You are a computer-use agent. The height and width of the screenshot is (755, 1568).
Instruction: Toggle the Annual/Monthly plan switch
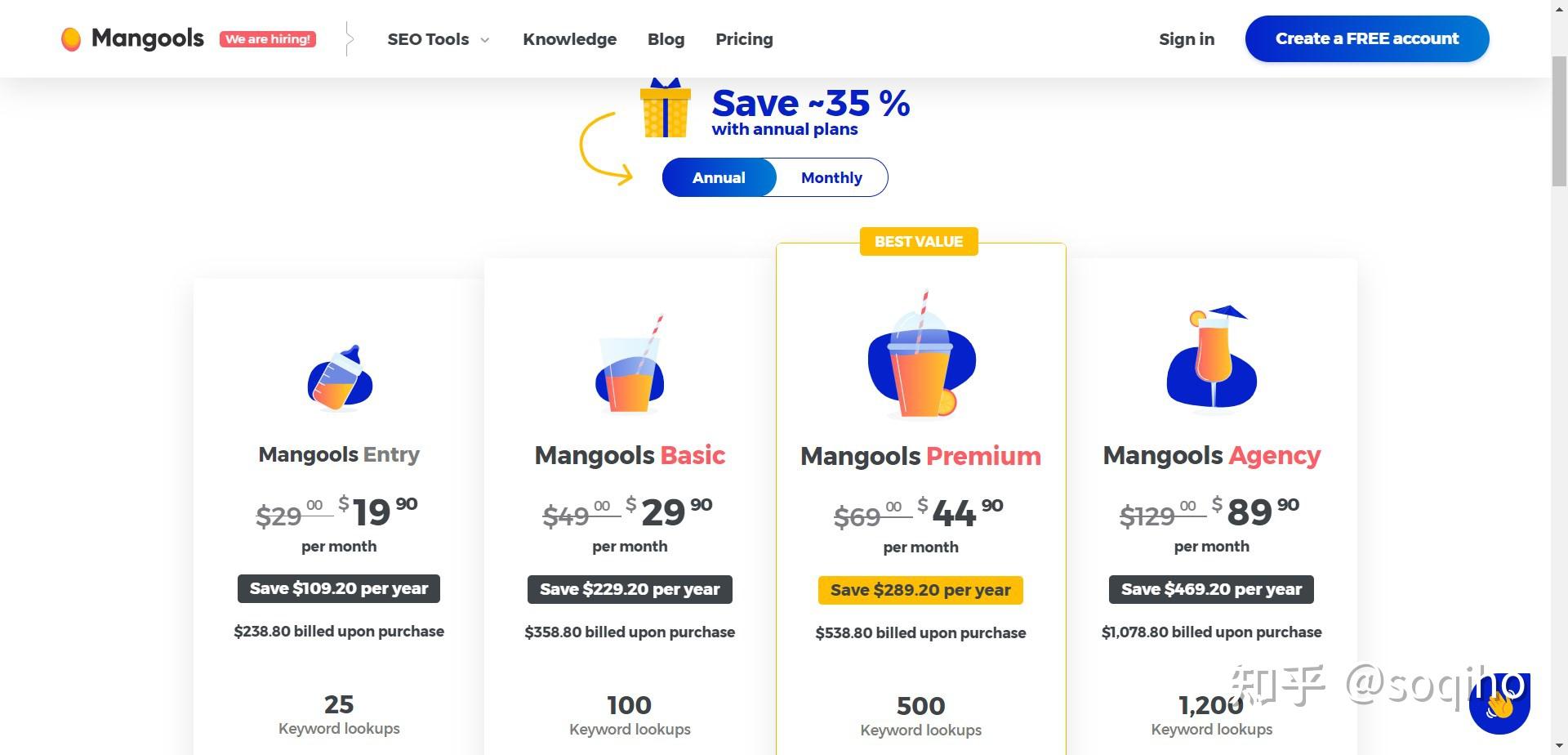(x=776, y=177)
